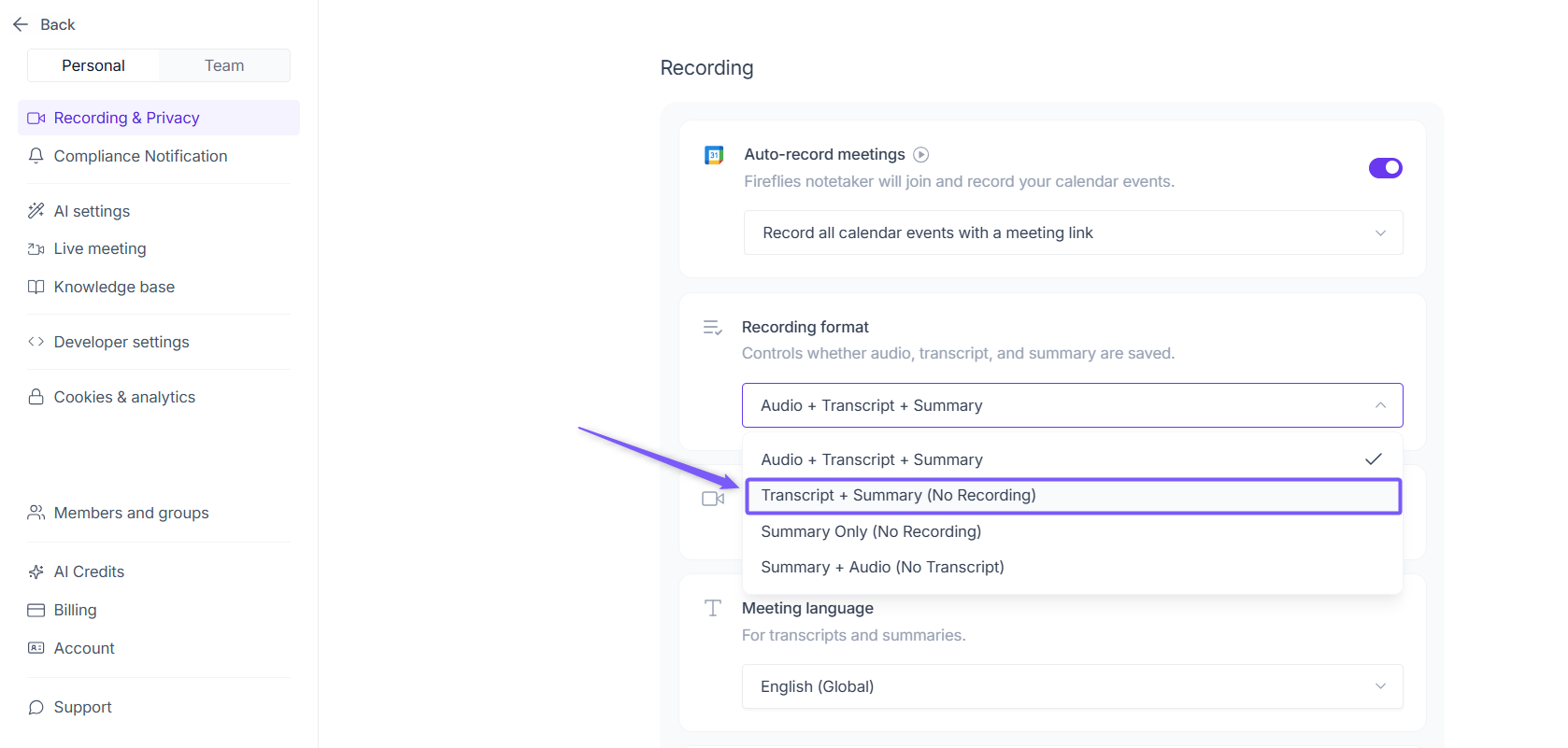Disable the Auto-record meetings toggle
This screenshot has height=748, width=1568.
(1385, 168)
